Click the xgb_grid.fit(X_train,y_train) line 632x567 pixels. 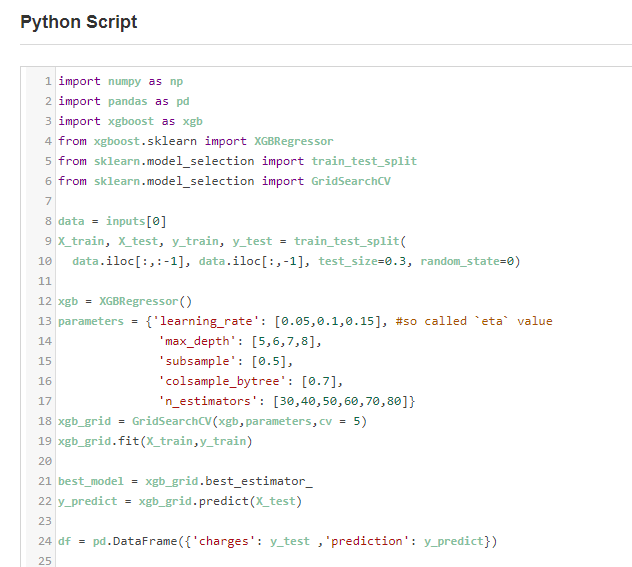[155, 441]
